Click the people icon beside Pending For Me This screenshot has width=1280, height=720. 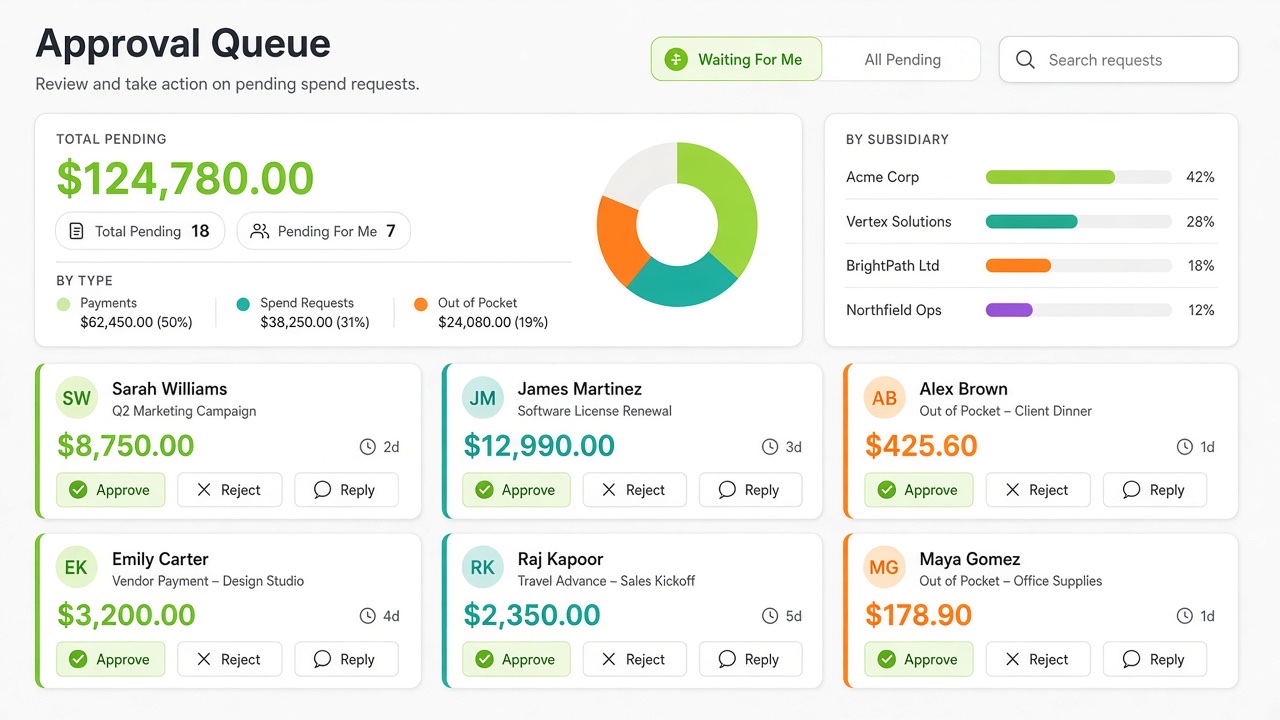(x=260, y=231)
